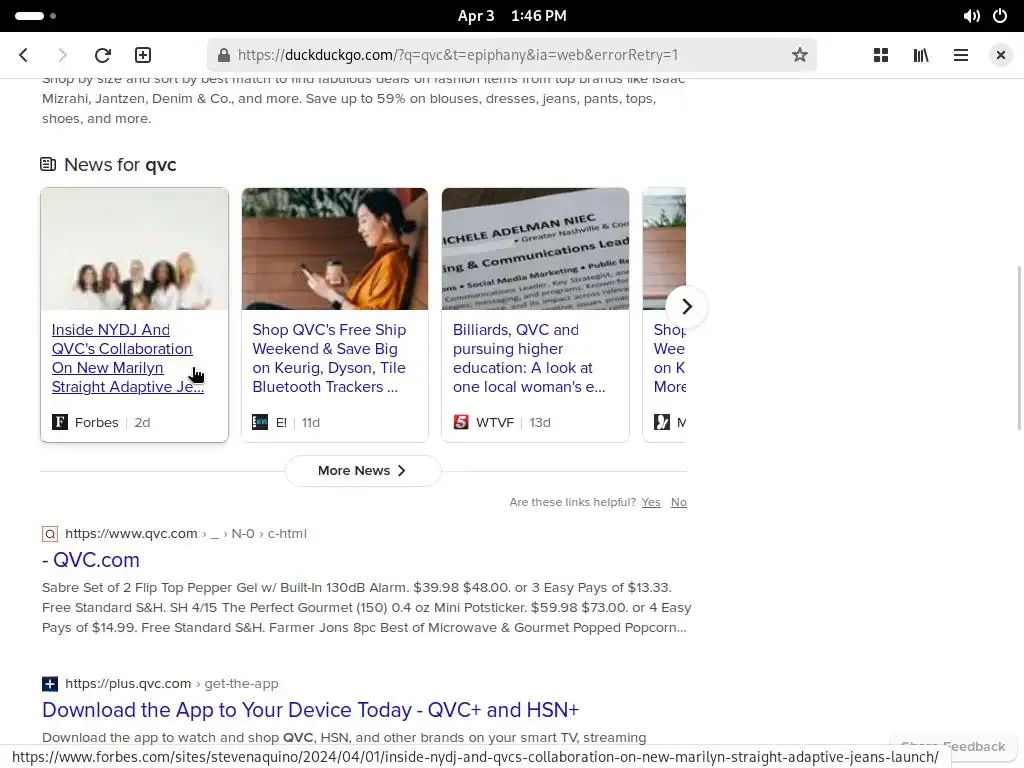This screenshot has width=1024, height=768.
Task: Click the WTVF channel 5 source icon
Action: point(461,422)
